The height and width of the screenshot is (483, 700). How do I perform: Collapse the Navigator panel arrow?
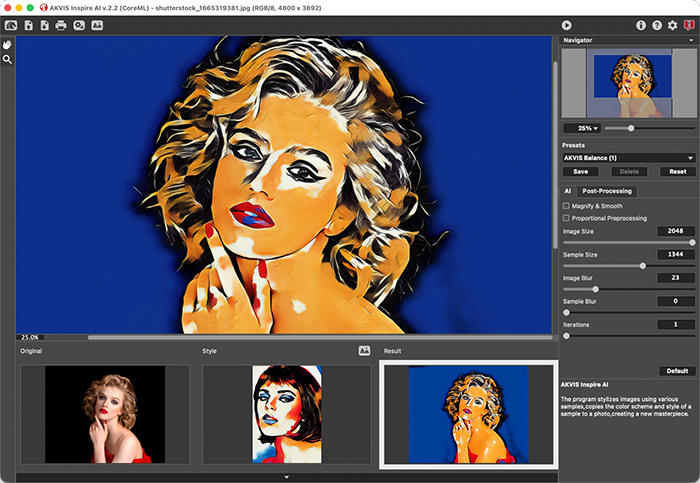(x=690, y=40)
